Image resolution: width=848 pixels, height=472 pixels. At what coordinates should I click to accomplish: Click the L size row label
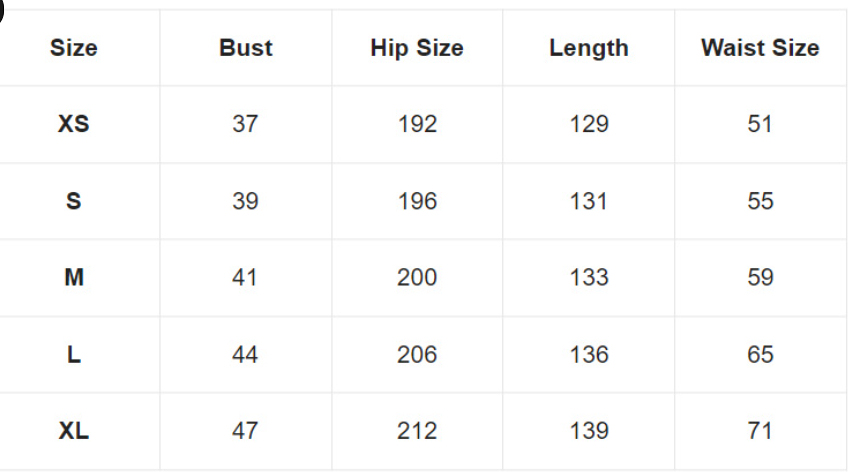point(74,354)
